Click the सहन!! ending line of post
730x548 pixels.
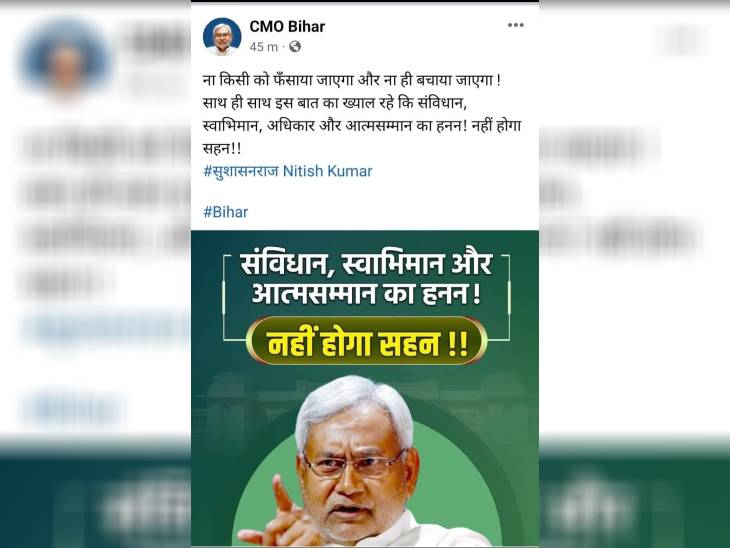pos(222,149)
